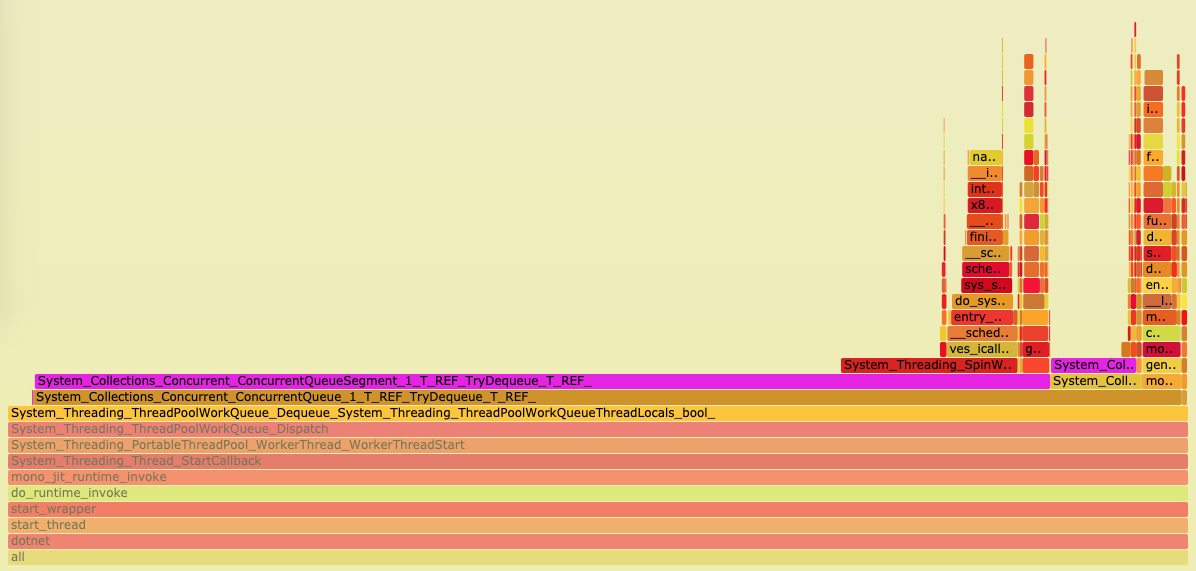This screenshot has width=1196, height=571.
Task: Select the 'do_runtime_invoke' frame
Action: pyautogui.click(x=597, y=493)
